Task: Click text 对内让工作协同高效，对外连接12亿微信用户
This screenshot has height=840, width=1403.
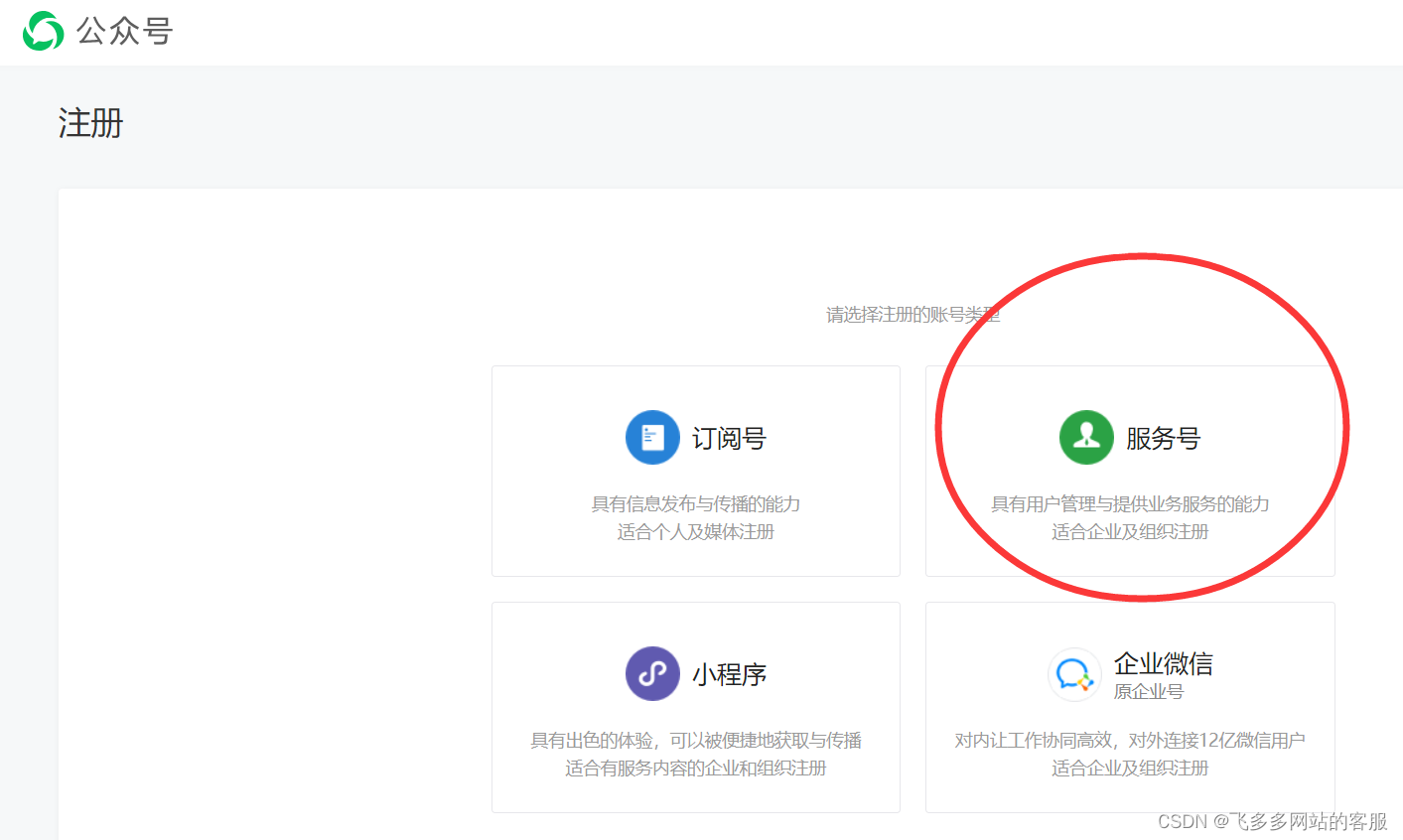Action: tap(1130, 740)
